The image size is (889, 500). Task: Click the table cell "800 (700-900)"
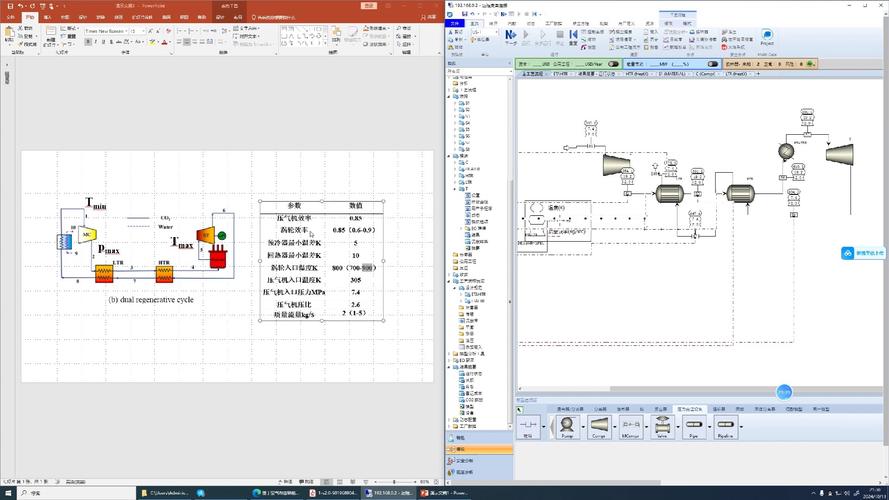[x=353, y=268]
